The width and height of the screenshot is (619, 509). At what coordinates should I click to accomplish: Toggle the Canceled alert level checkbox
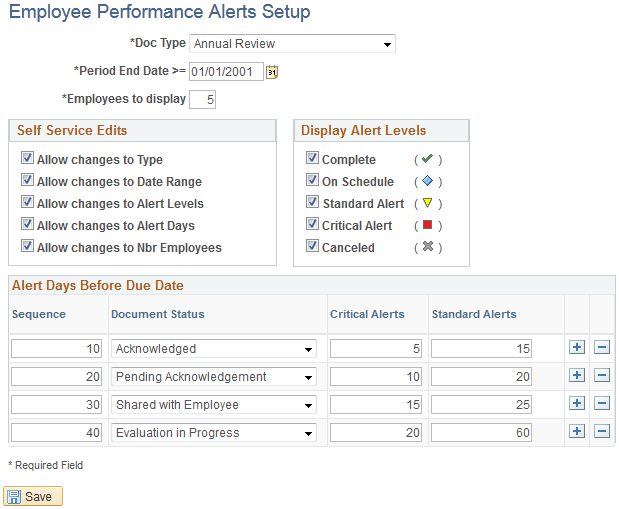coord(312,247)
